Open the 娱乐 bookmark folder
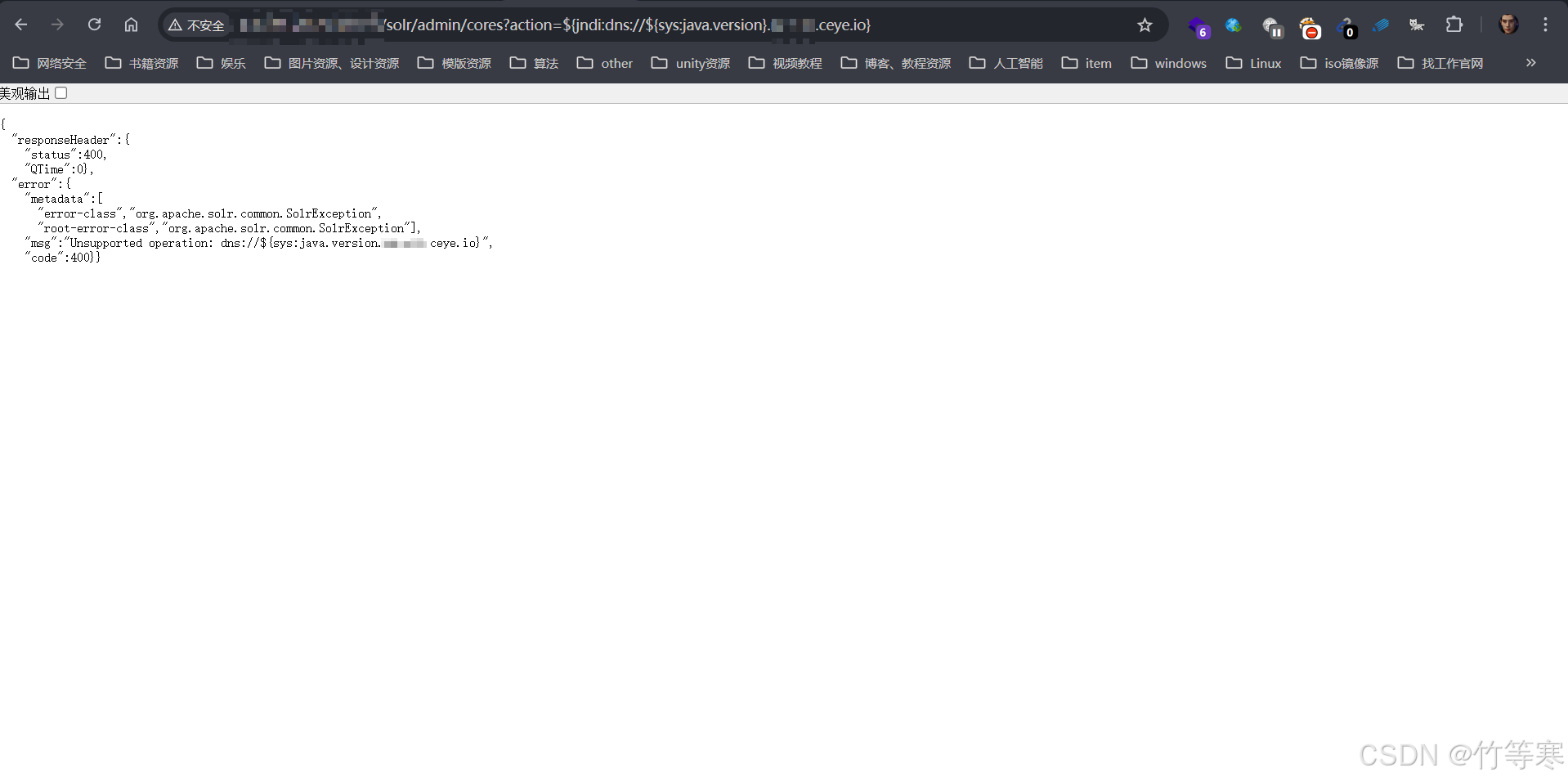Viewport: 1568px width, 781px height. point(222,63)
